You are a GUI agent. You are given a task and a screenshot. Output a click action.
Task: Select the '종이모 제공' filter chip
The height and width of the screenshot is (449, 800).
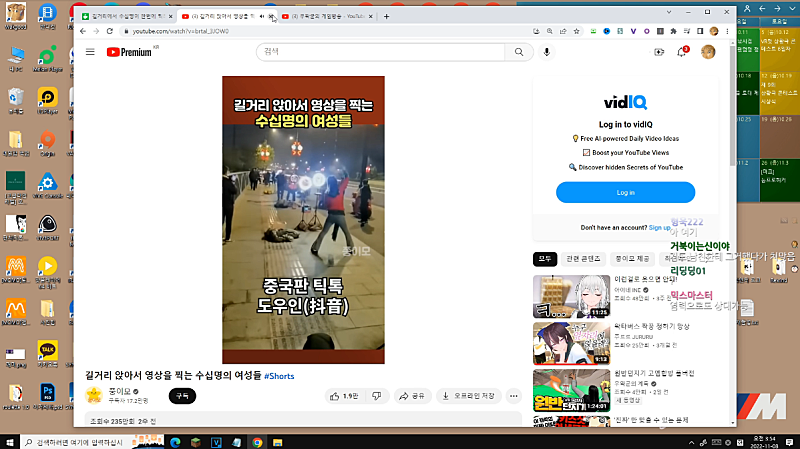(x=632, y=259)
